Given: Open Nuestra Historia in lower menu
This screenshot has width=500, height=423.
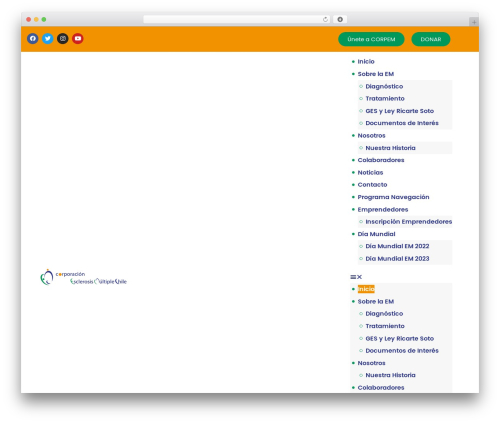Looking at the screenshot, I should click(x=390, y=375).
